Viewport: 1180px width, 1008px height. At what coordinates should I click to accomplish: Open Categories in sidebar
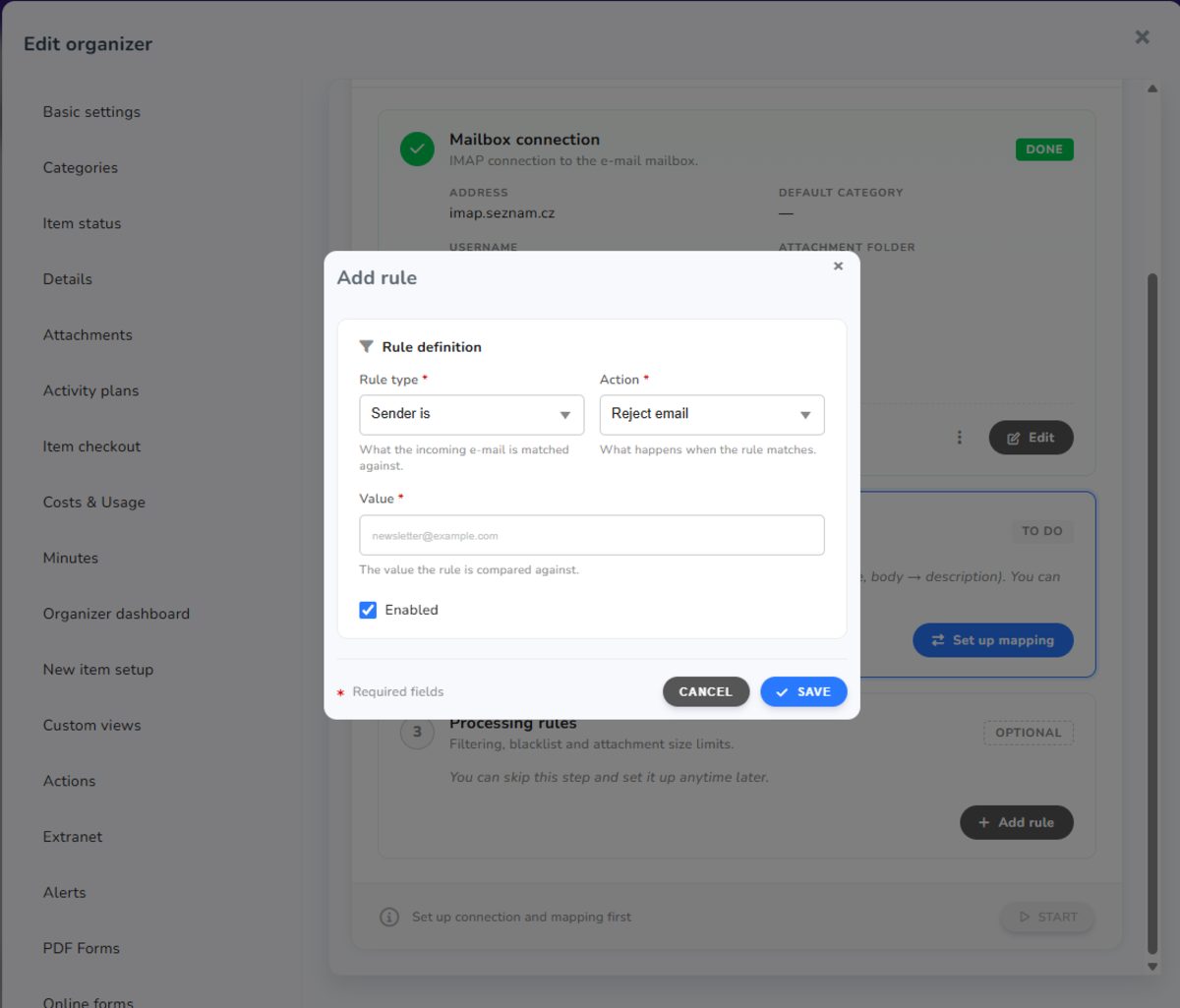coord(81,168)
